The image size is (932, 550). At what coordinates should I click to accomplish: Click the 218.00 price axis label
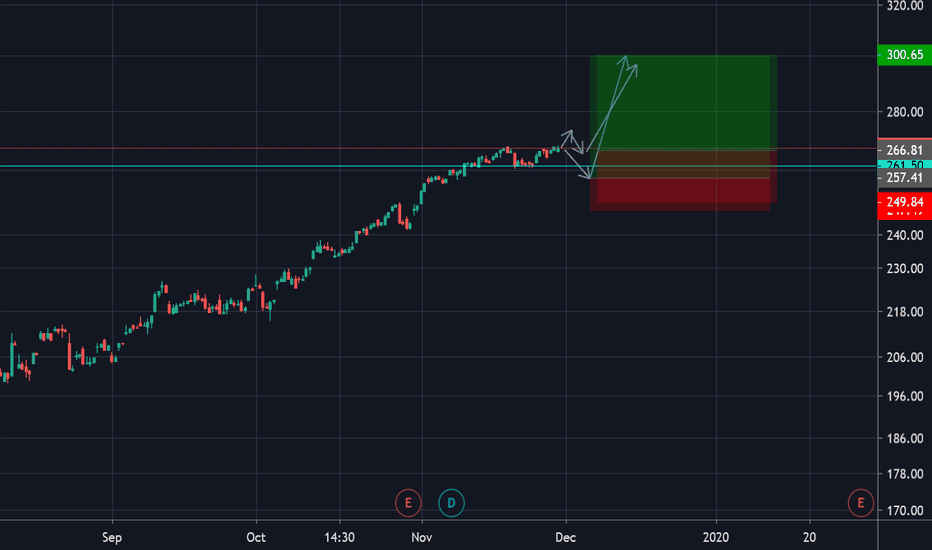(905, 312)
